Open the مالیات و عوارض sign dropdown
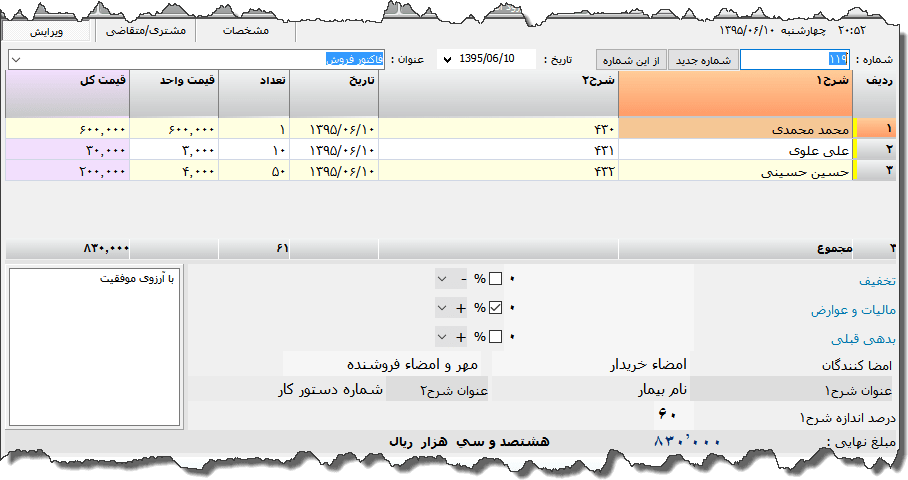Screen dimensions: 908x480 tap(444, 308)
